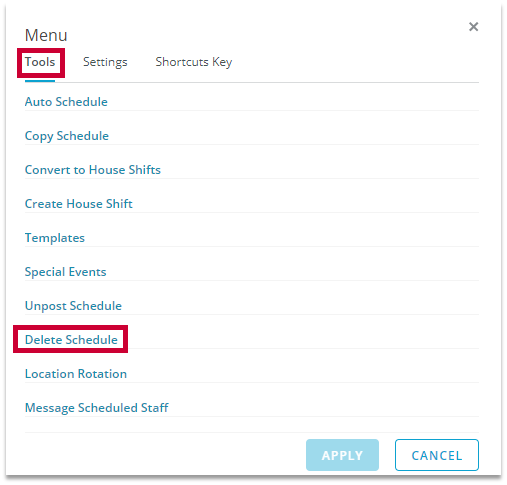
Task: Switch to the Tools tab
Action: coord(40,62)
